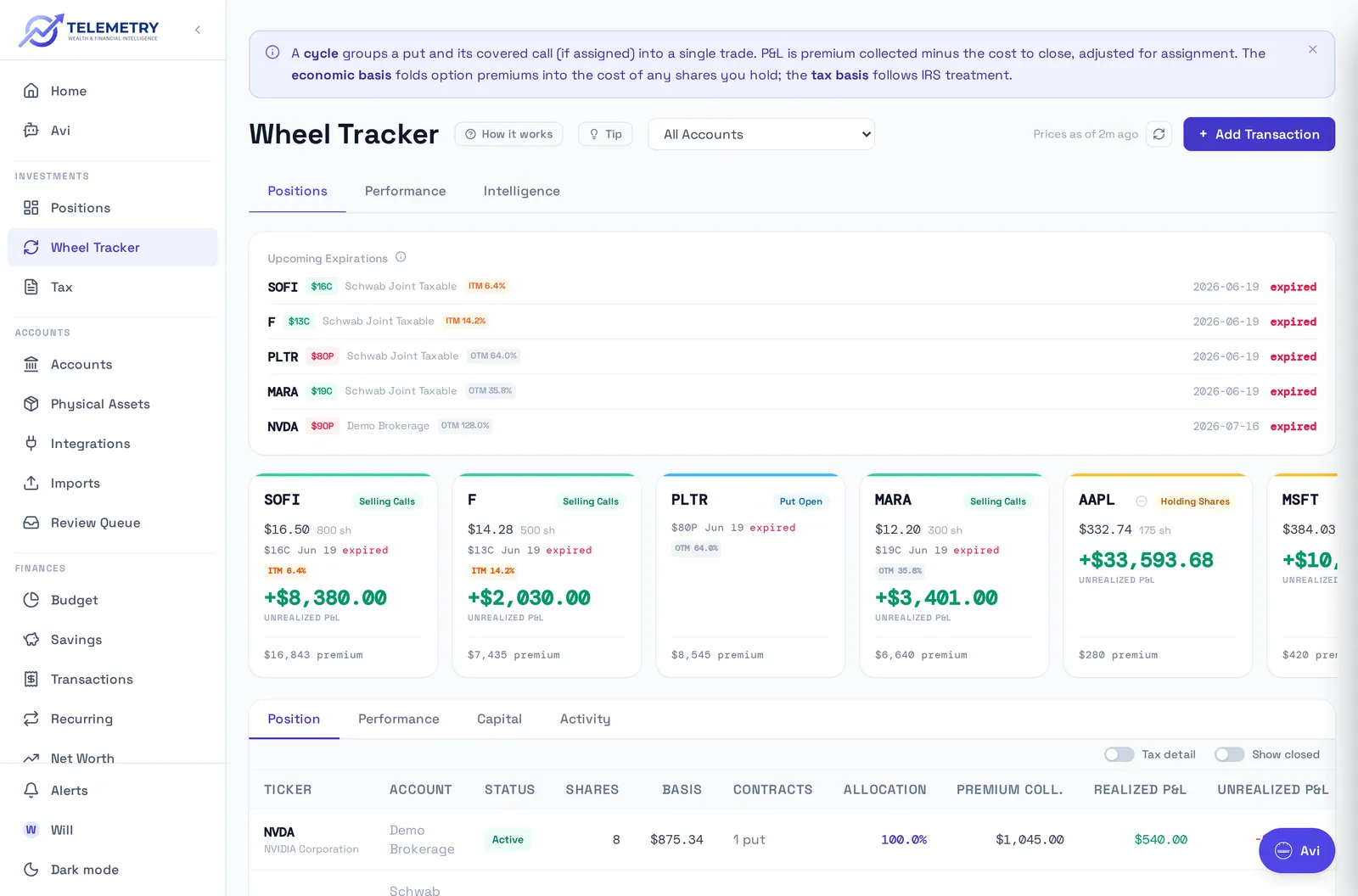
Task: Open the How it works help button
Action: tap(508, 134)
